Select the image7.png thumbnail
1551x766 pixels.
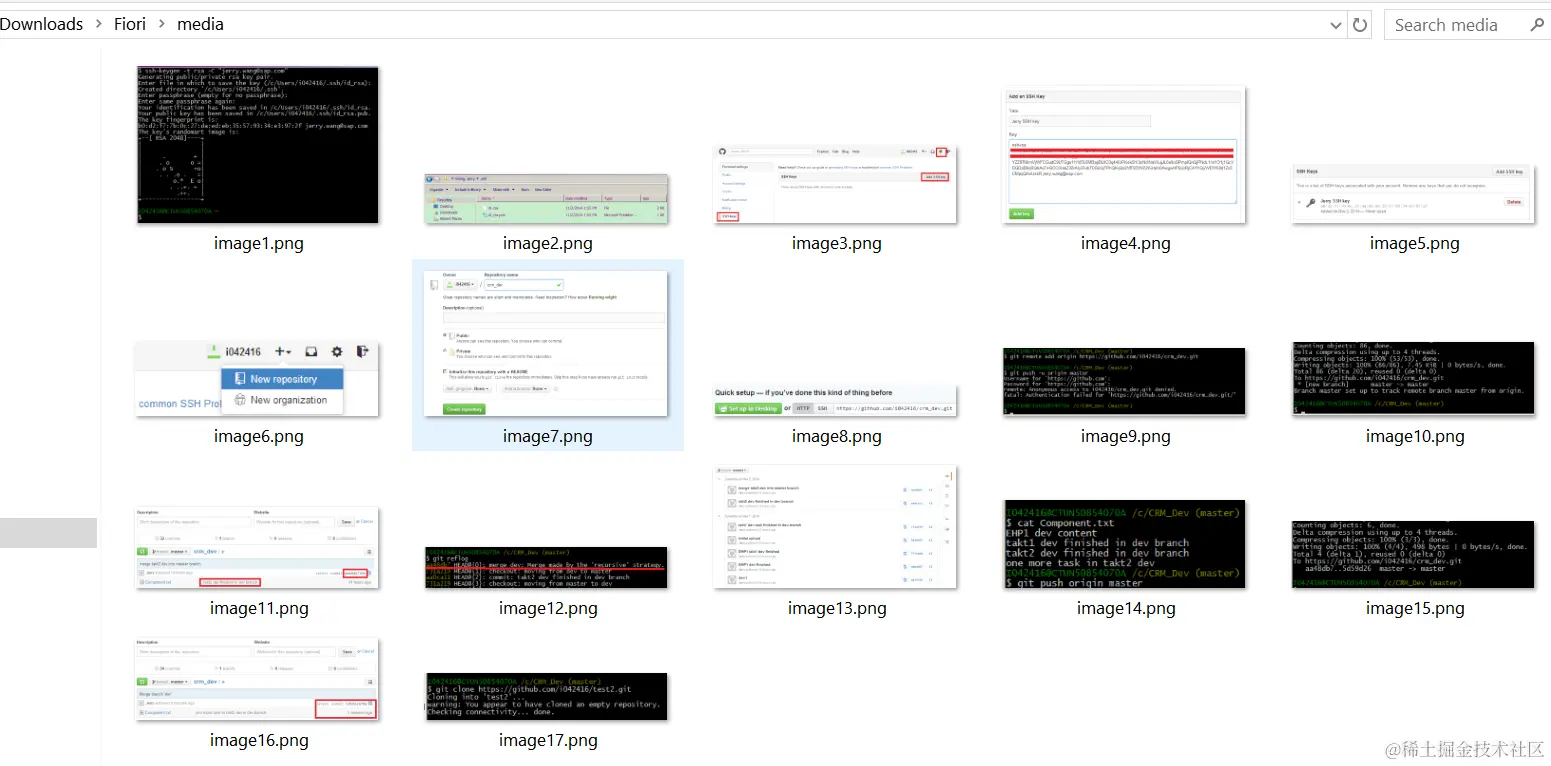click(546, 343)
